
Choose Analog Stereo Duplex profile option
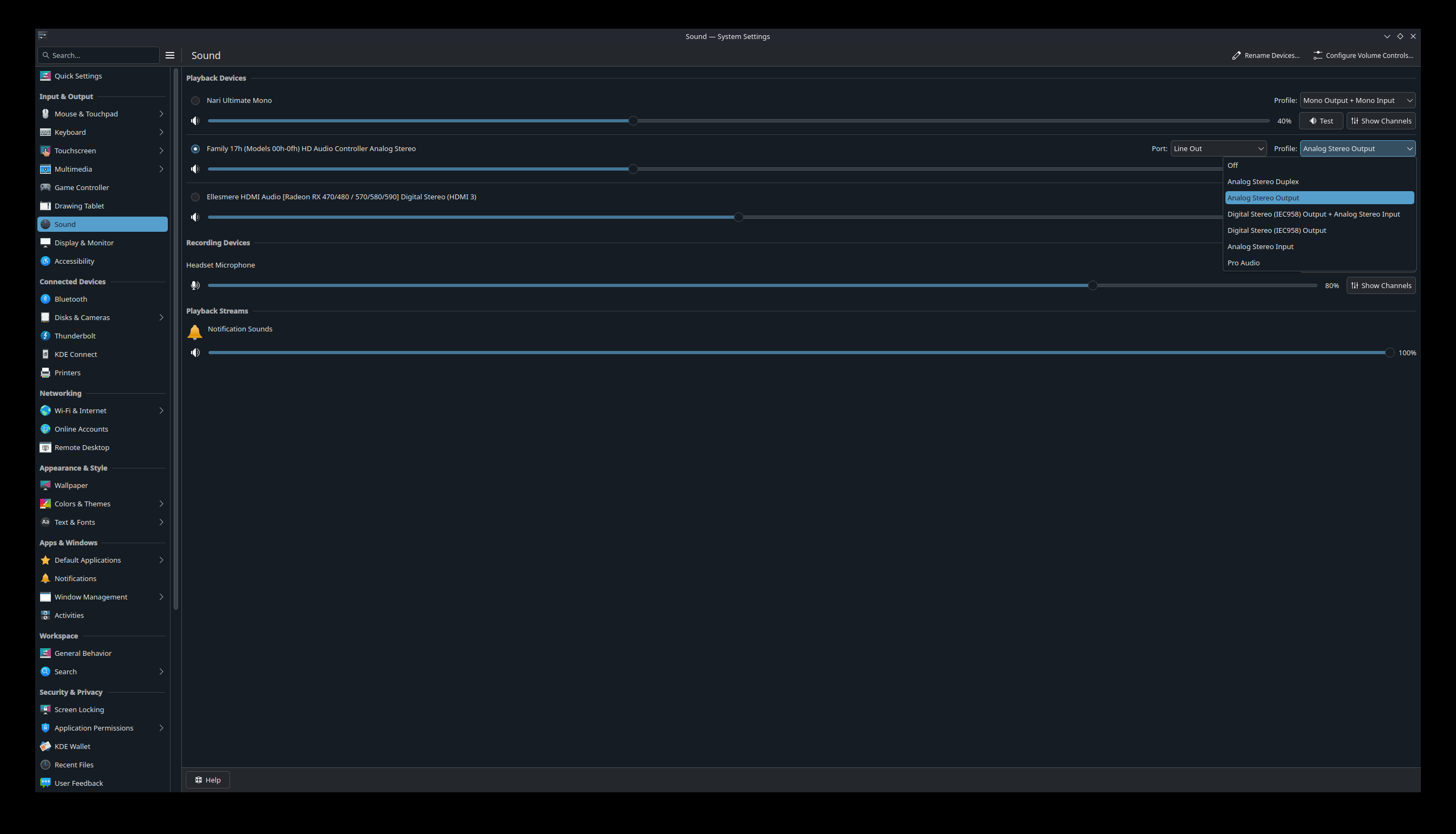coord(1263,181)
